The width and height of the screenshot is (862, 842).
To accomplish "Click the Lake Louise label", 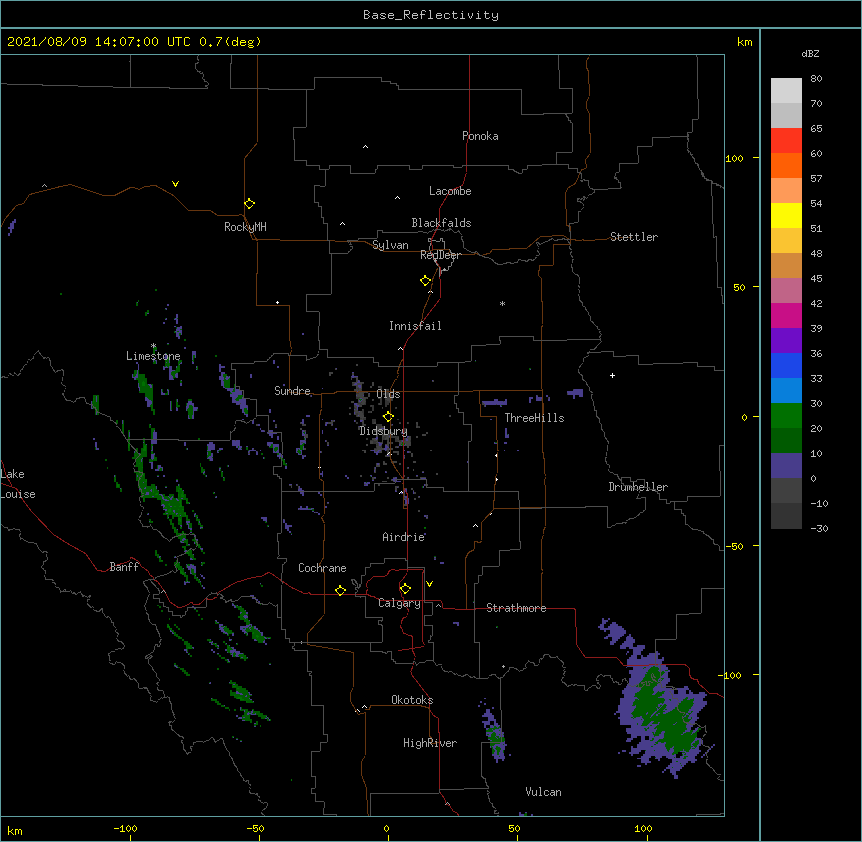I will point(18,484).
